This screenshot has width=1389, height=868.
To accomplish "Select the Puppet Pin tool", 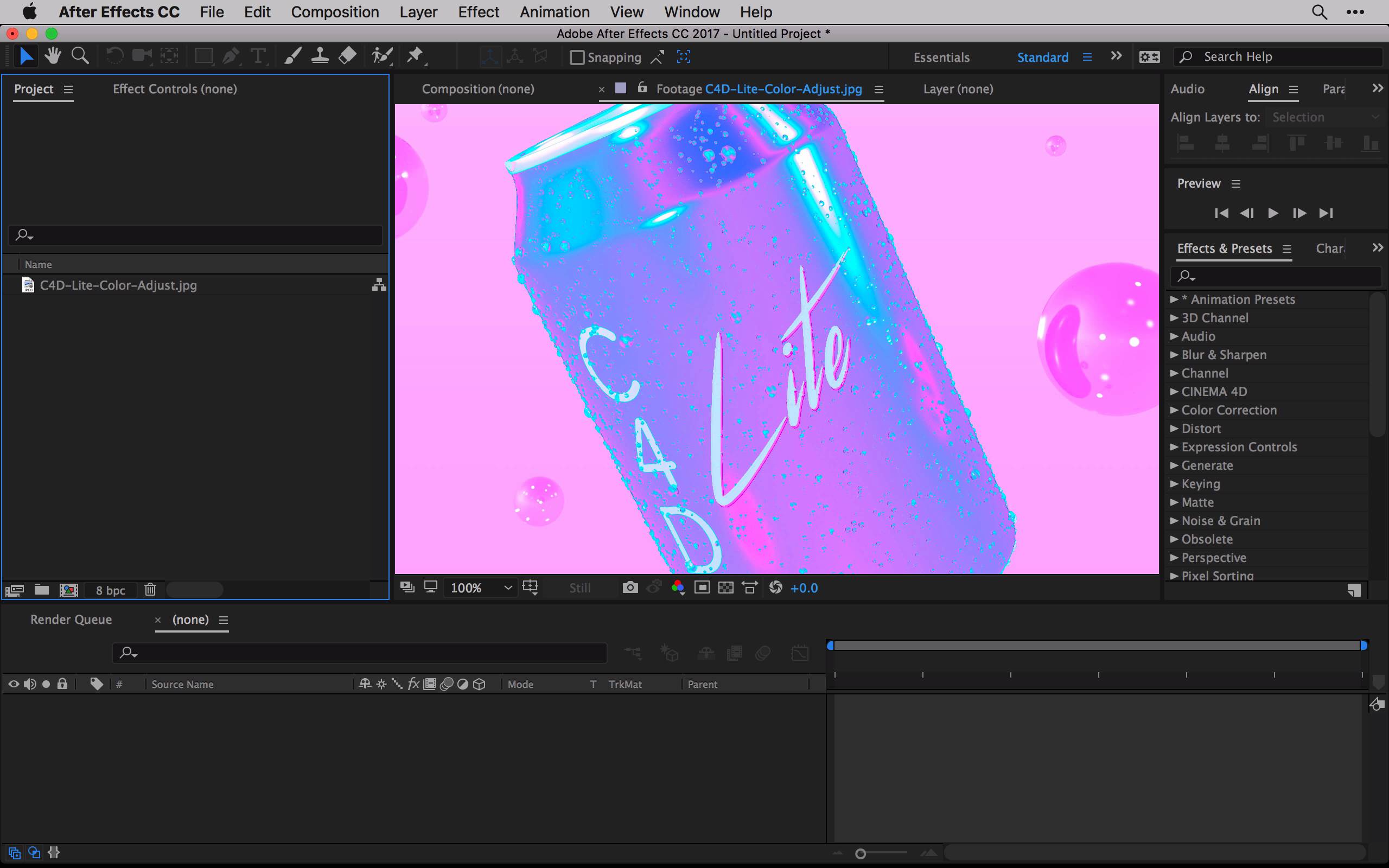I will point(415,56).
